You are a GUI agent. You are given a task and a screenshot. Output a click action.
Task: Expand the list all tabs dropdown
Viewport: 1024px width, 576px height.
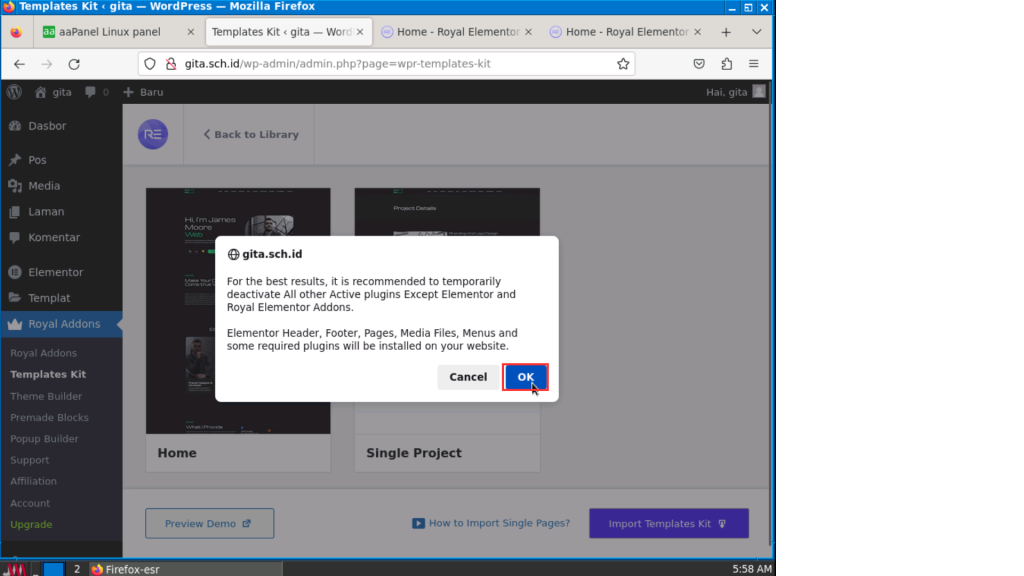tap(756, 32)
